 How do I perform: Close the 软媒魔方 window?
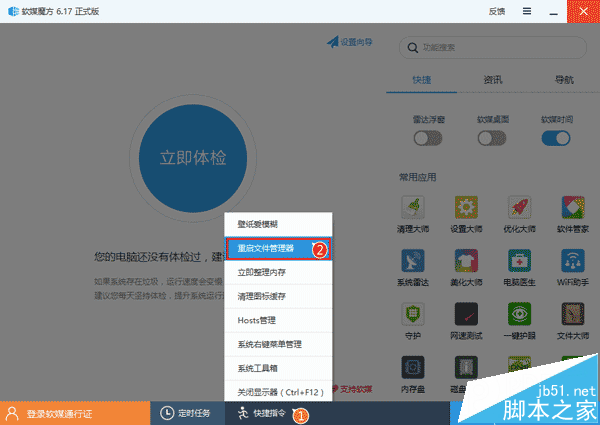[x=583, y=11]
